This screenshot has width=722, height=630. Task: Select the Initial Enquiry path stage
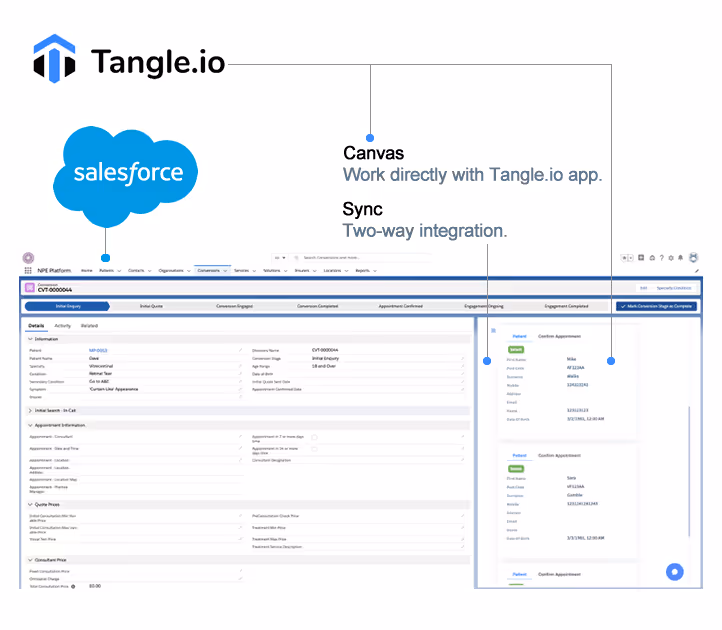[67, 306]
